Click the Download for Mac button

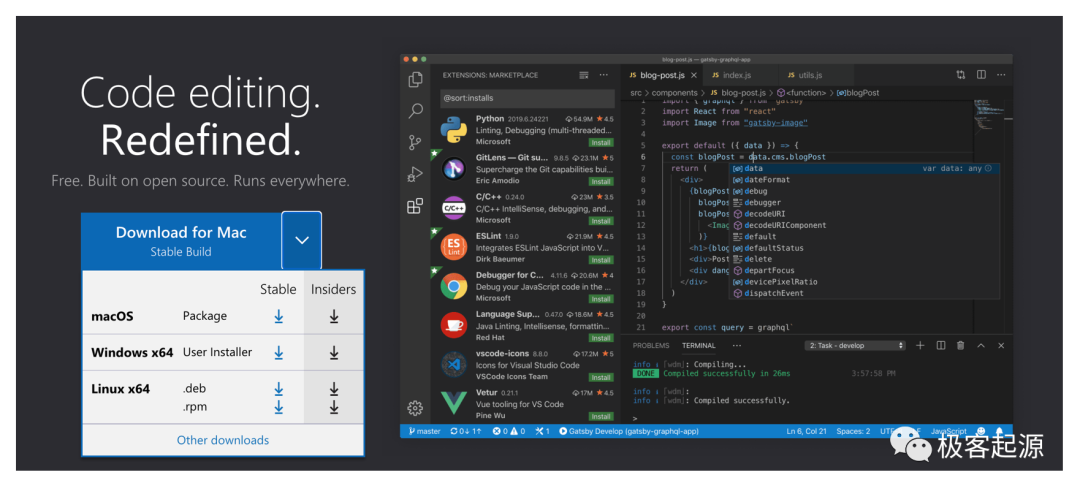181,240
